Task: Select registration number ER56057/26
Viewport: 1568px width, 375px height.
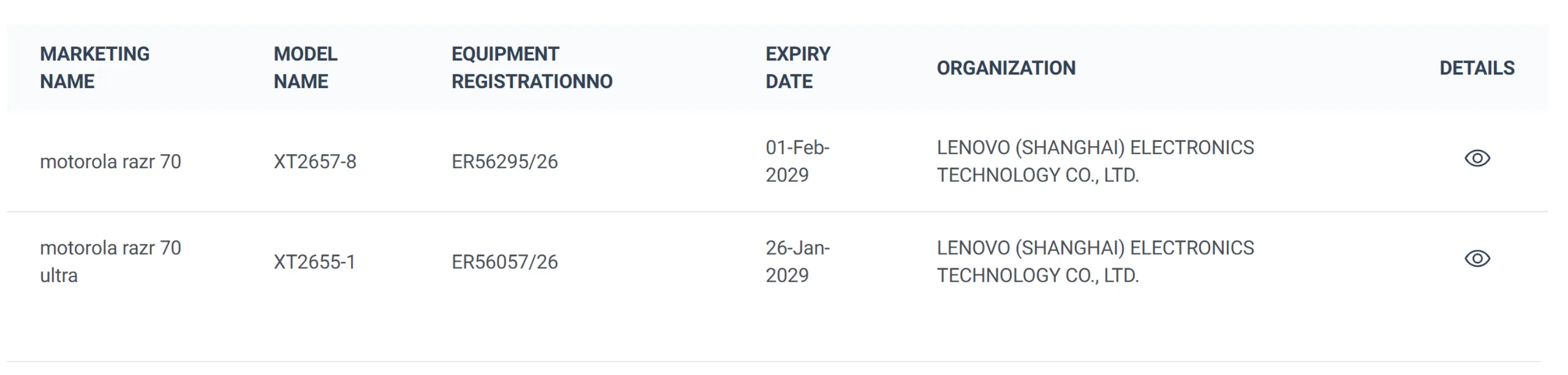Action: click(505, 262)
